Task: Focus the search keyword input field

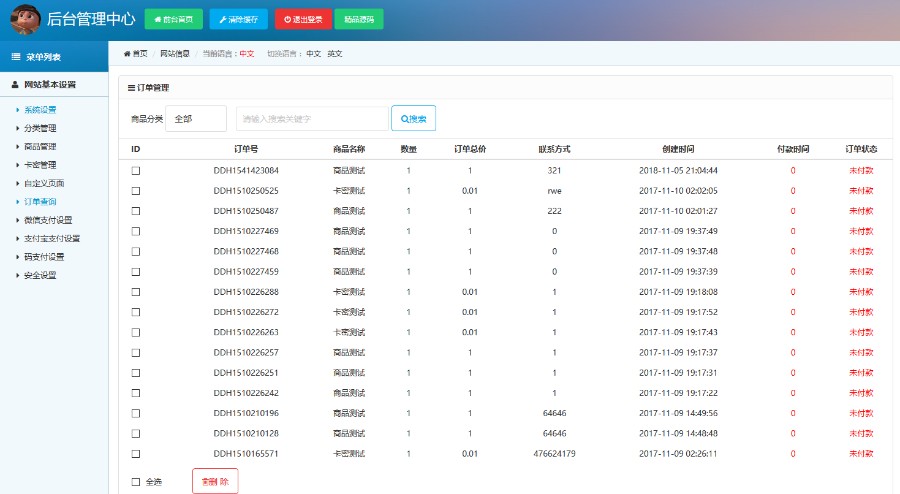Action: click(312, 119)
